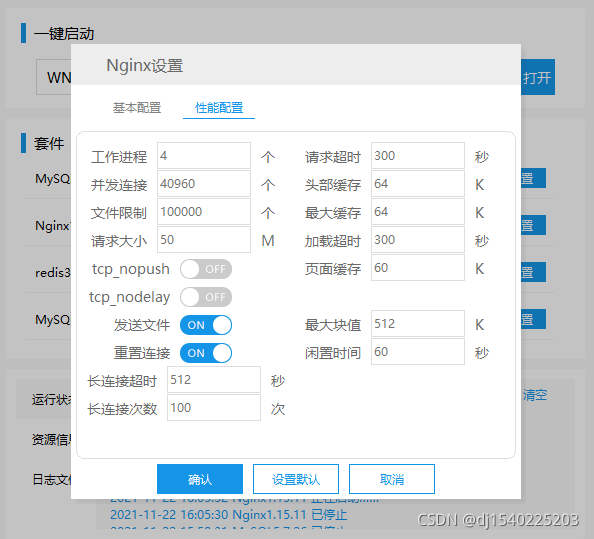The image size is (594, 539).
Task: Toggle the tcp_nopush switch
Action: [206, 269]
